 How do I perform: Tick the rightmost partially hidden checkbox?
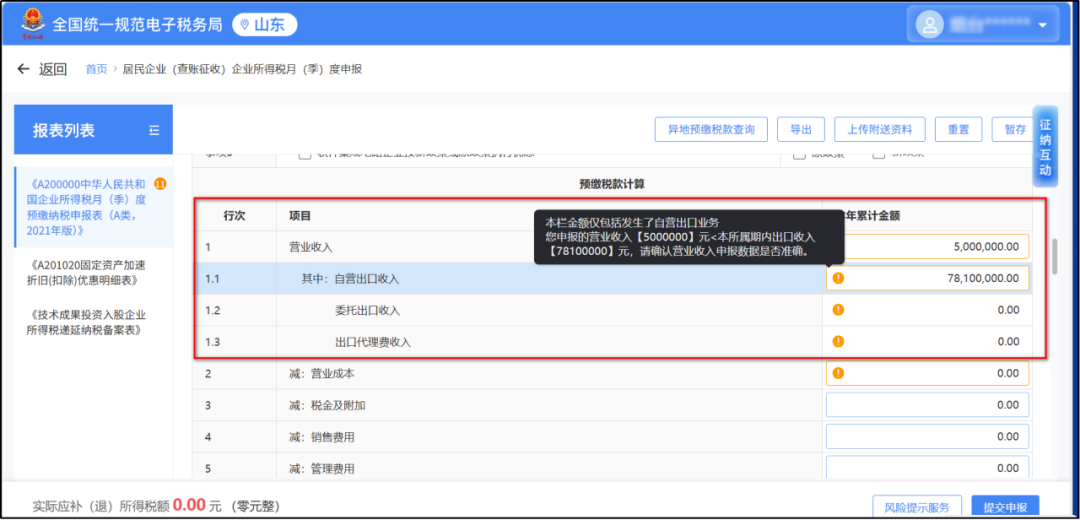[x=879, y=155]
